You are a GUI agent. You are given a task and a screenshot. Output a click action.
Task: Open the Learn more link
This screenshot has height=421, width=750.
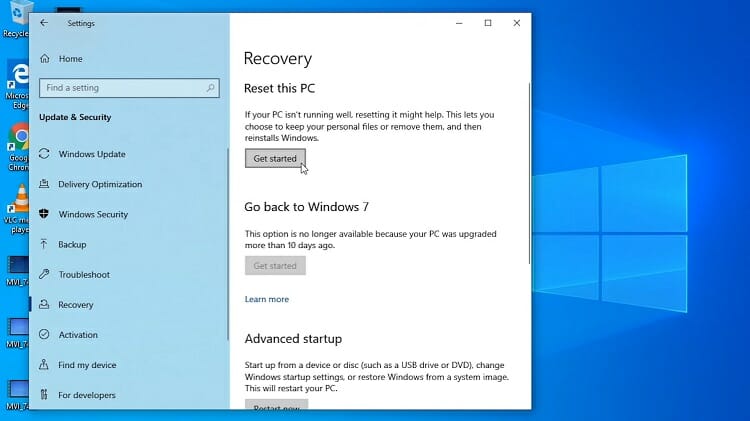267,299
